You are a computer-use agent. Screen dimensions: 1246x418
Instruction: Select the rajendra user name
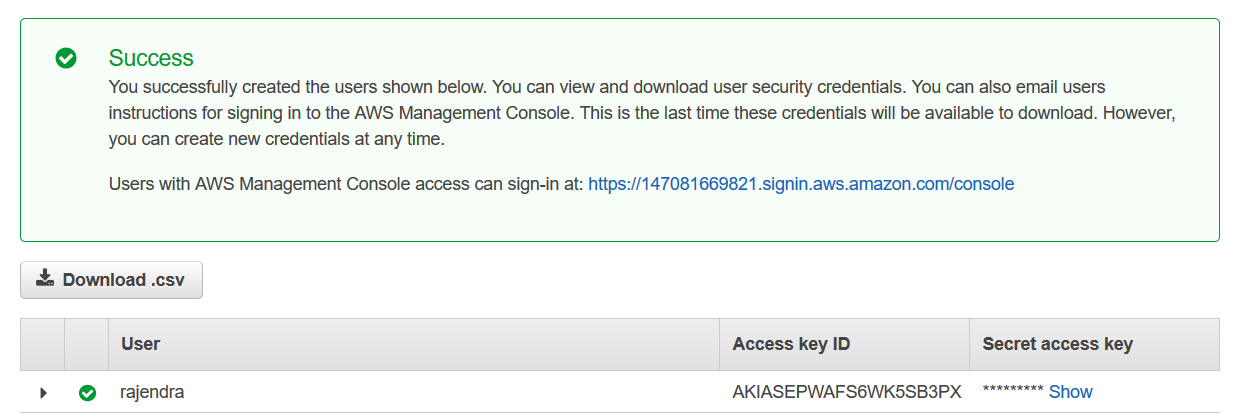152,392
